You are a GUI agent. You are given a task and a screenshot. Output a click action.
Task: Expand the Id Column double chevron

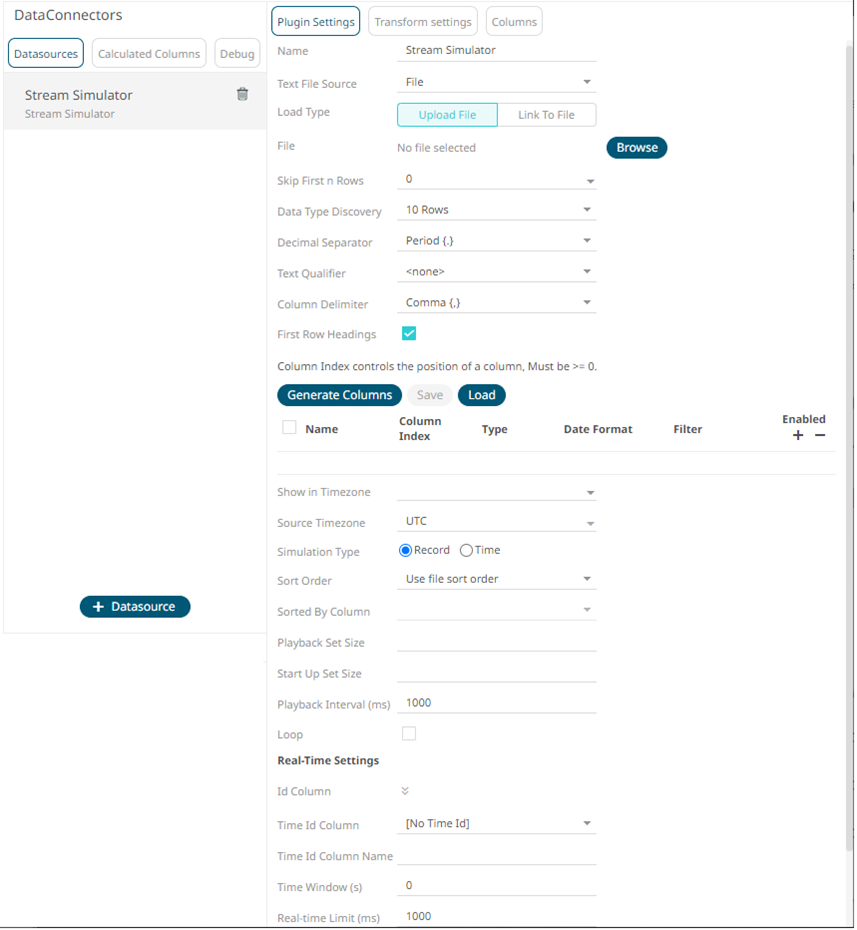tap(405, 791)
